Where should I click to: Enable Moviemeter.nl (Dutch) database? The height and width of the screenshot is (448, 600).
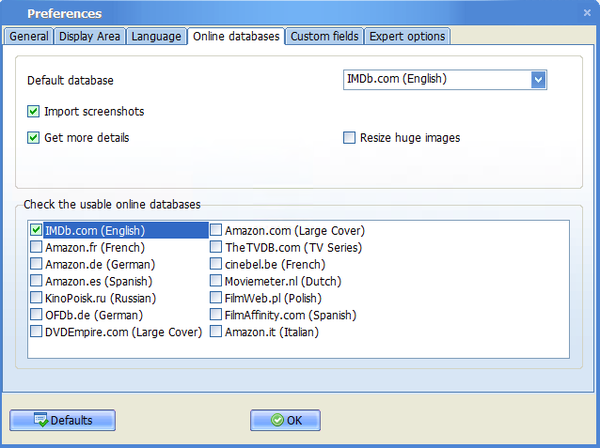[x=216, y=280]
